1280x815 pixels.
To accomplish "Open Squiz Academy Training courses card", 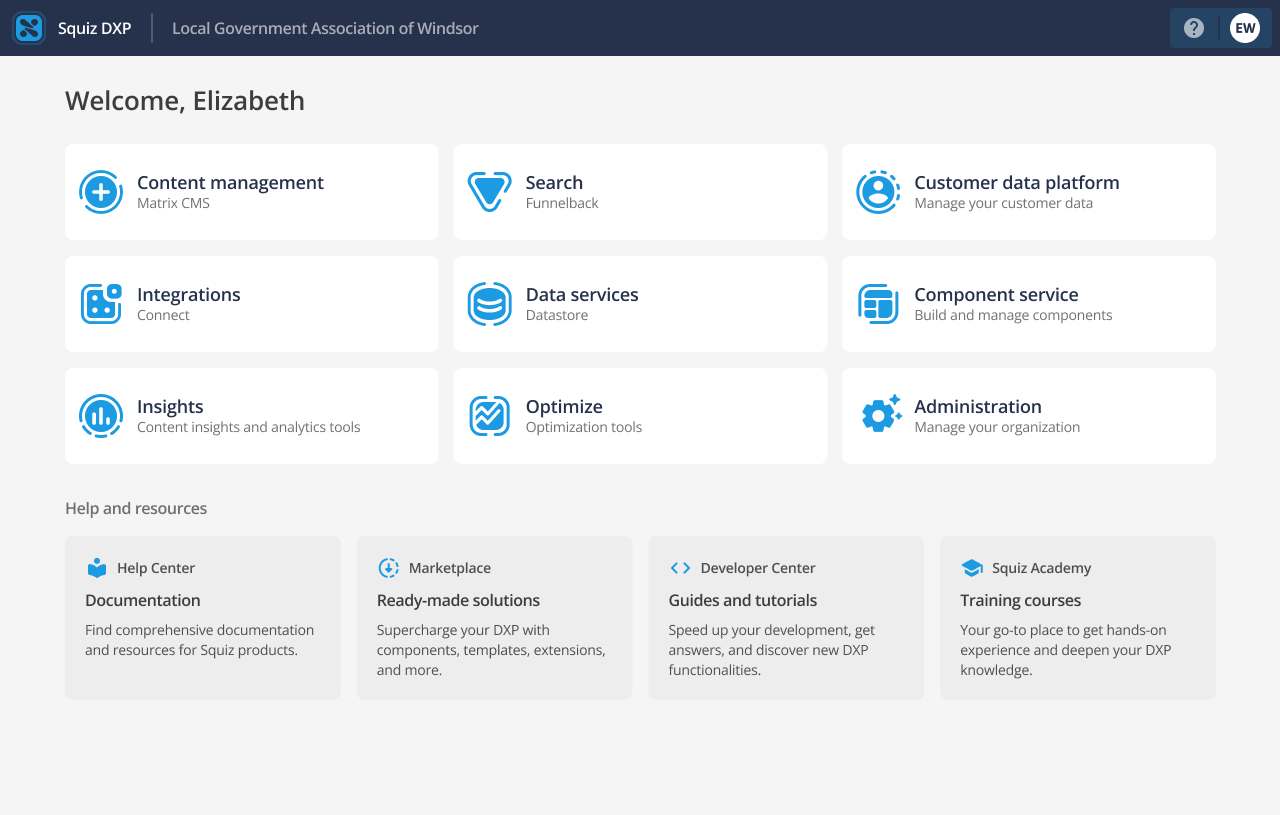I will pyautogui.click(x=1077, y=618).
